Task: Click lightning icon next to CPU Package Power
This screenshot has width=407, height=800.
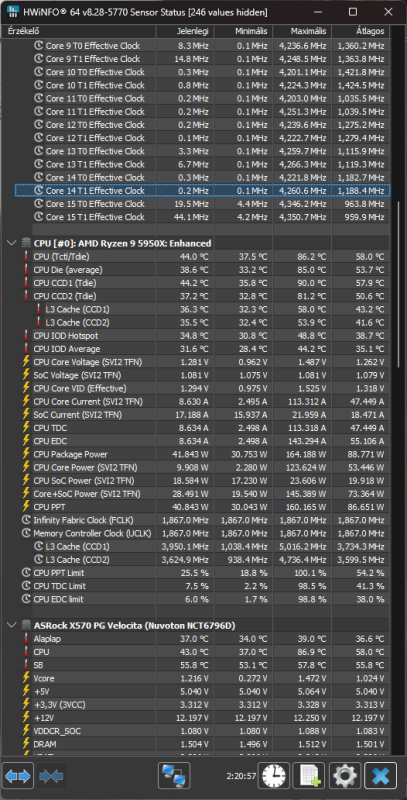Action: coord(26,455)
